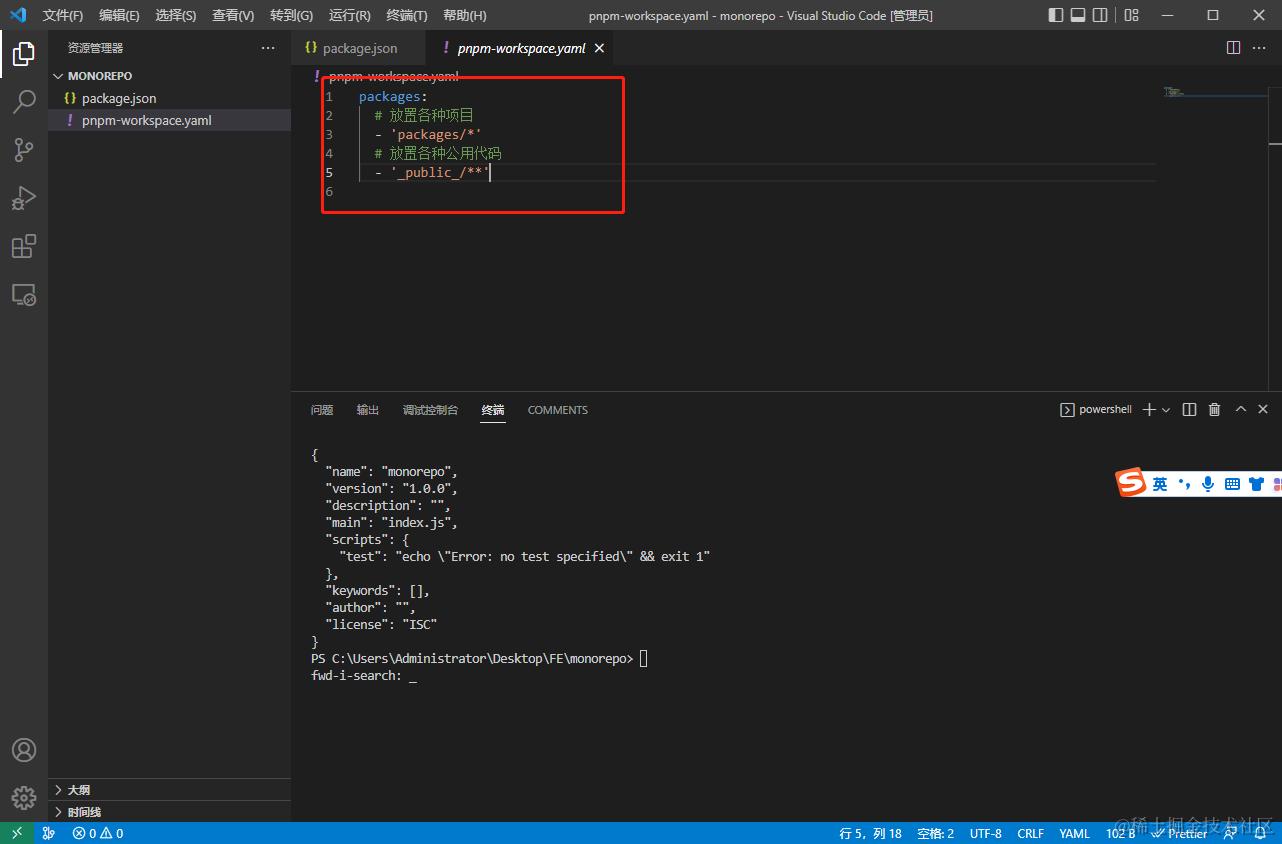Image resolution: width=1282 pixels, height=844 pixels.
Task: Open package.json in the file tree
Action: point(170,98)
